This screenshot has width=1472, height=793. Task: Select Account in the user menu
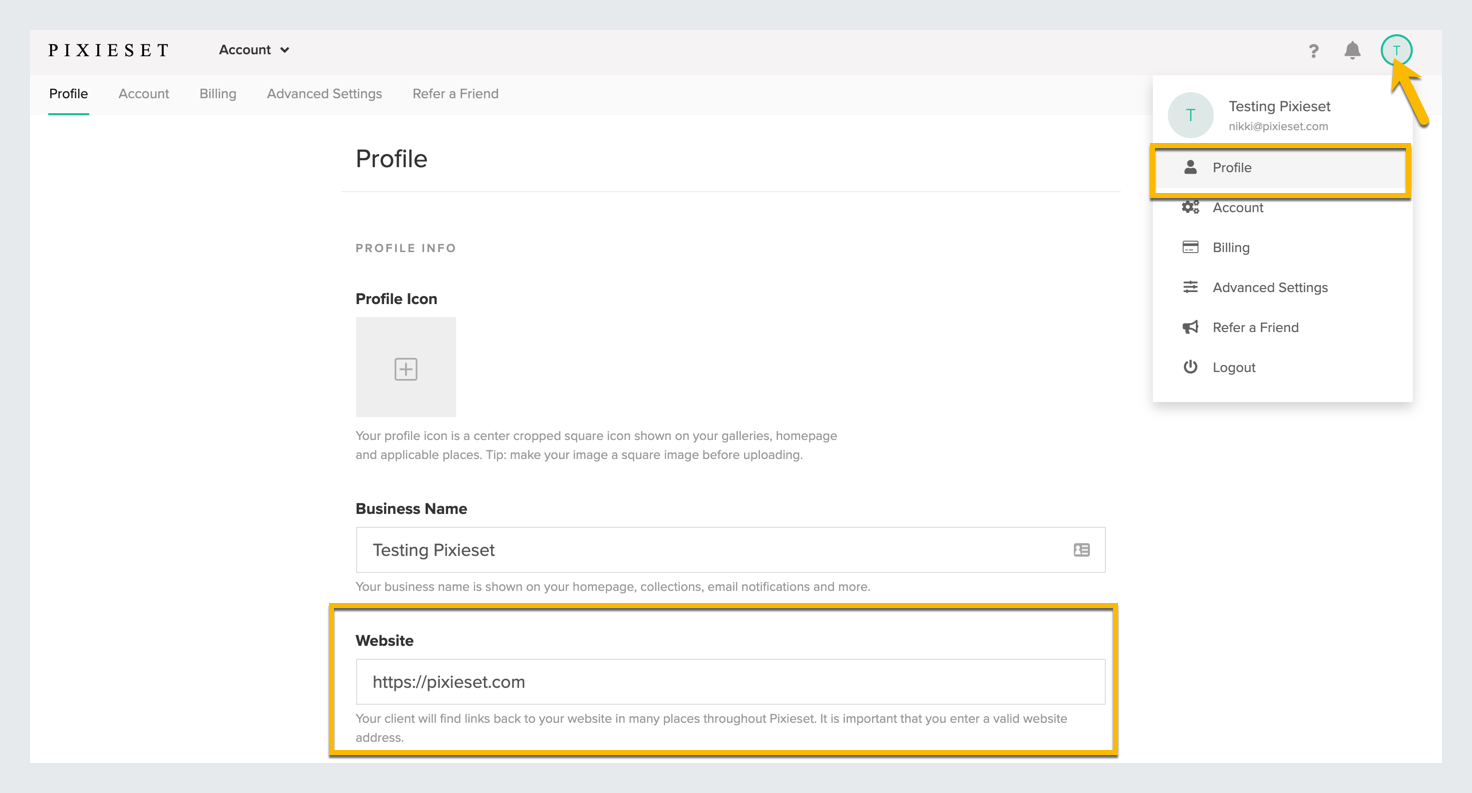click(x=1282, y=207)
